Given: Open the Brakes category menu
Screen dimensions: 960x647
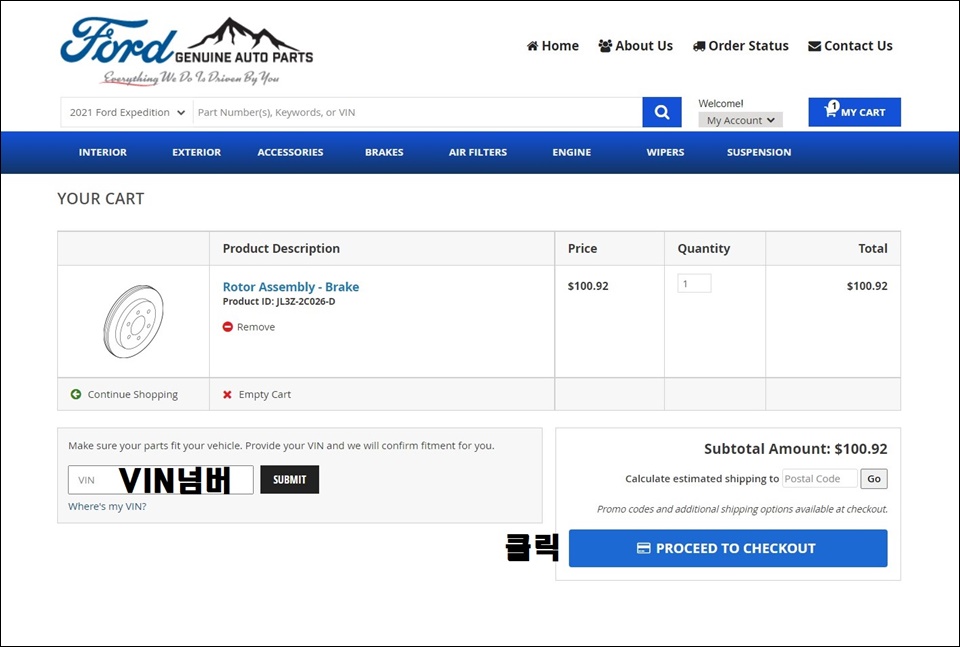Looking at the screenshot, I should pos(384,152).
